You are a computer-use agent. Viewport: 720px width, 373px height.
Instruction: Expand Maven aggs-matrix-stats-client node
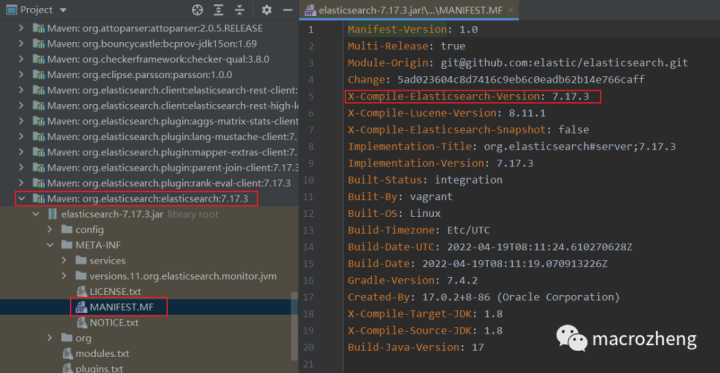21,121
